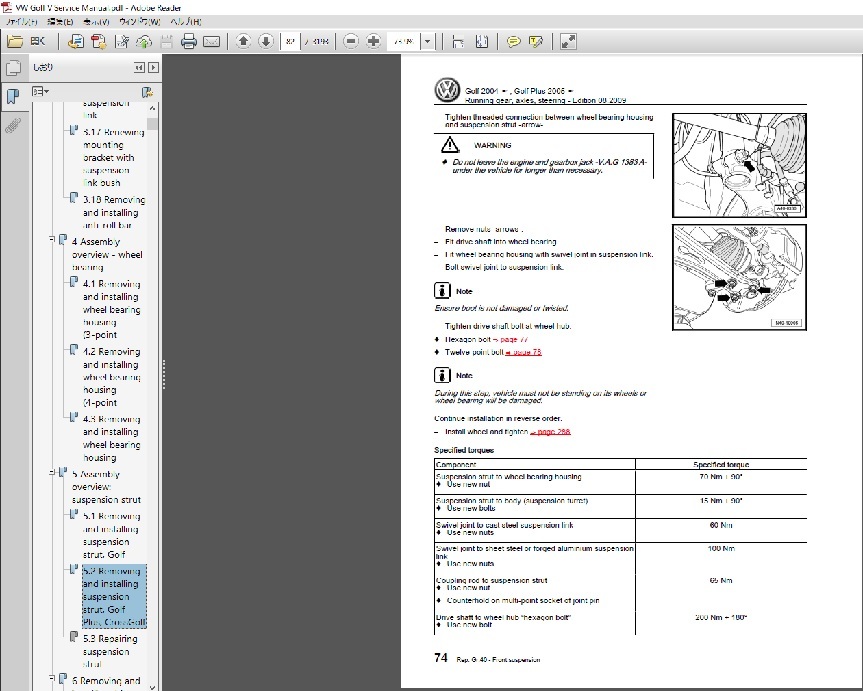Open the Window menu (ウィンドウ)

(x=139, y=21)
